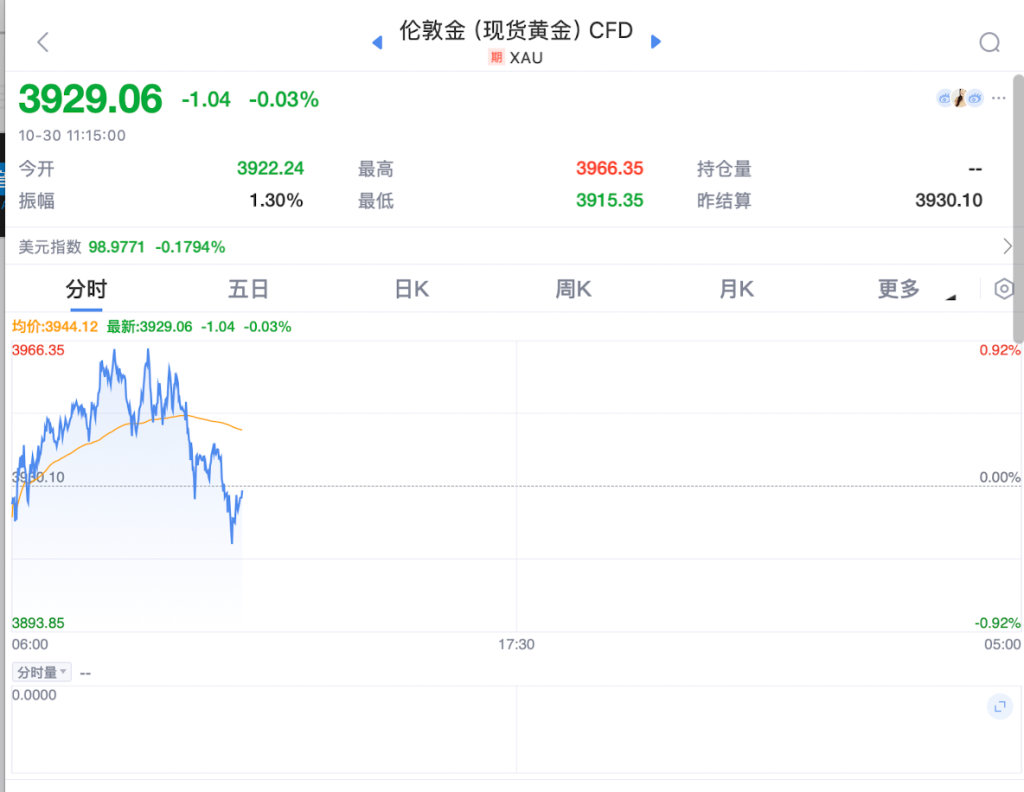This screenshot has width=1024, height=792.
Task: Open the 周K chart tab
Action: (574, 290)
